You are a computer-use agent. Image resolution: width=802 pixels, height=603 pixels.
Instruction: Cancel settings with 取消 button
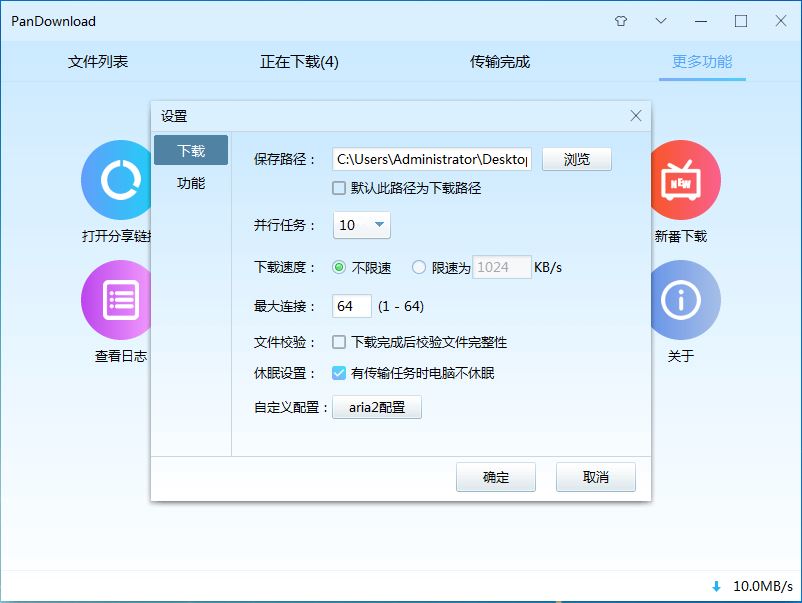pyautogui.click(x=596, y=477)
